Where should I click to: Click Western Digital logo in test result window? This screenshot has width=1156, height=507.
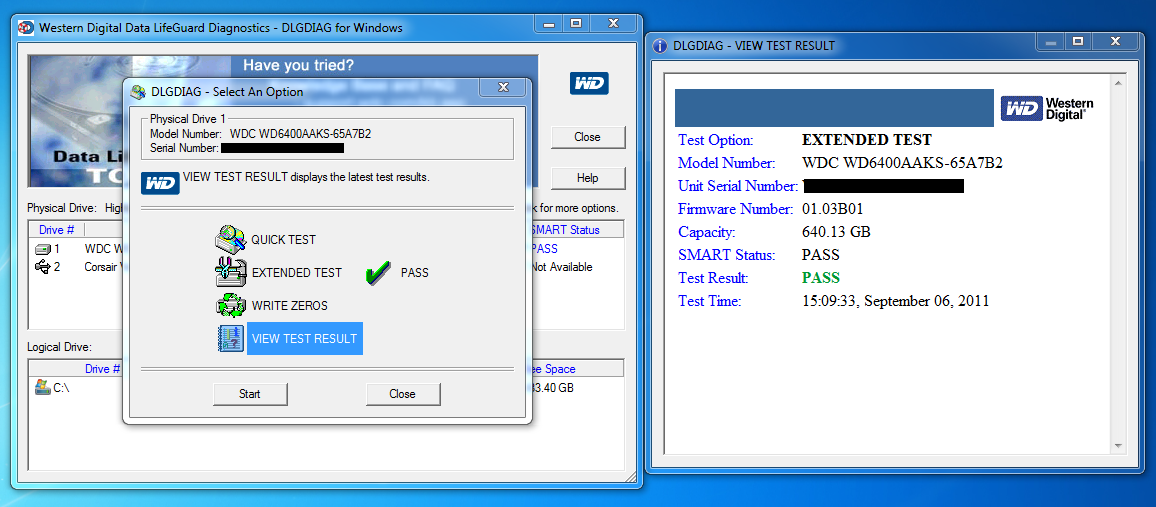click(x=1047, y=108)
